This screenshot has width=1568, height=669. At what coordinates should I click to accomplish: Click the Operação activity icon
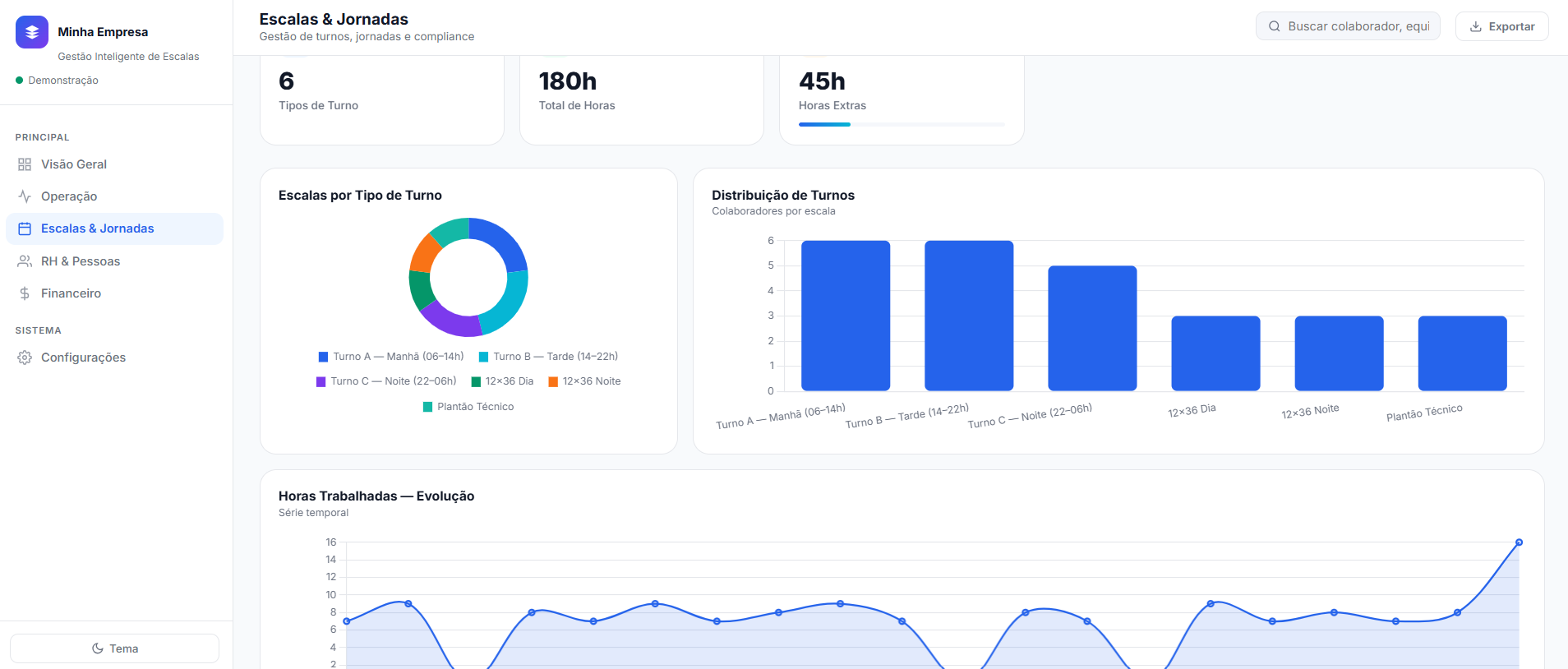pyautogui.click(x=25, y=196)
